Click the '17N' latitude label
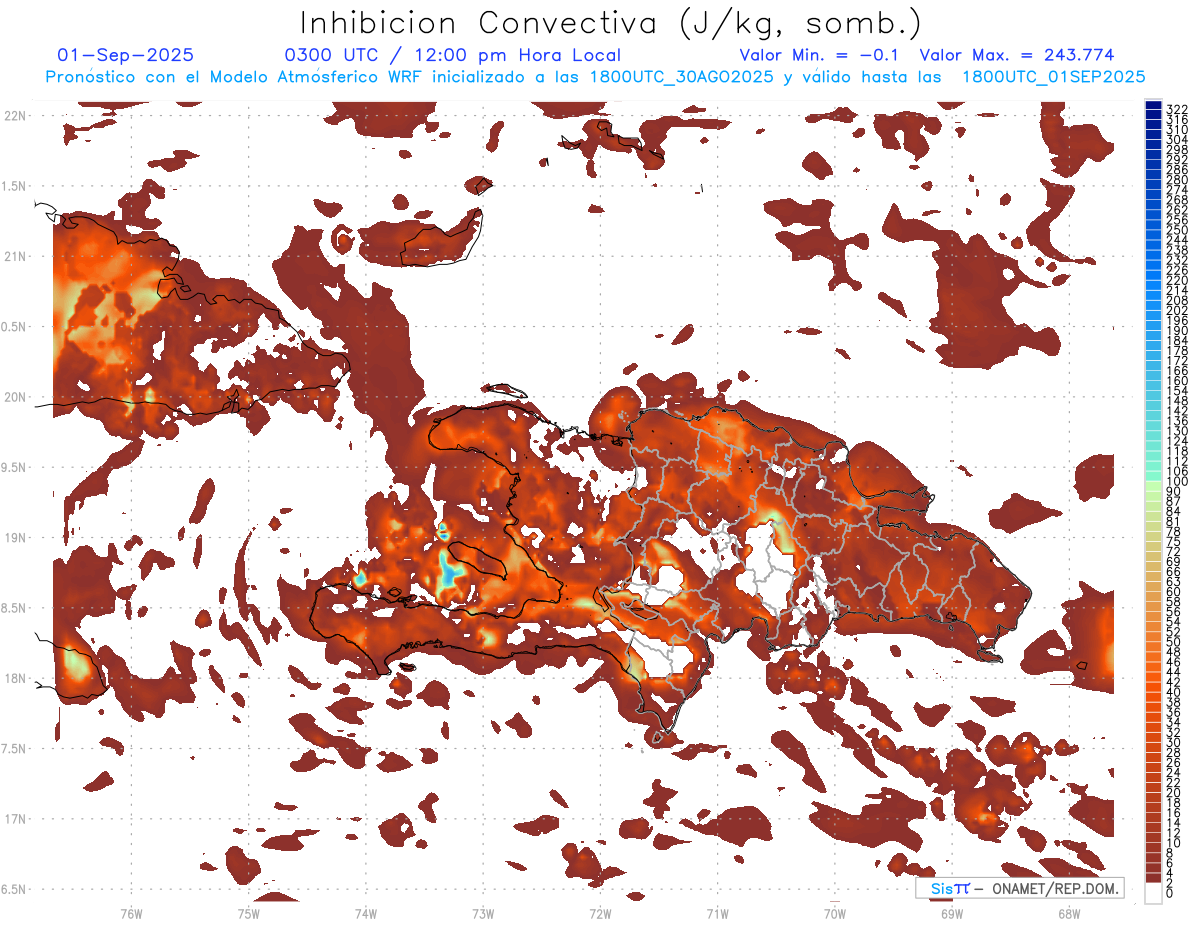Screen dimensions: 1200x927 [x=15, y=819]
